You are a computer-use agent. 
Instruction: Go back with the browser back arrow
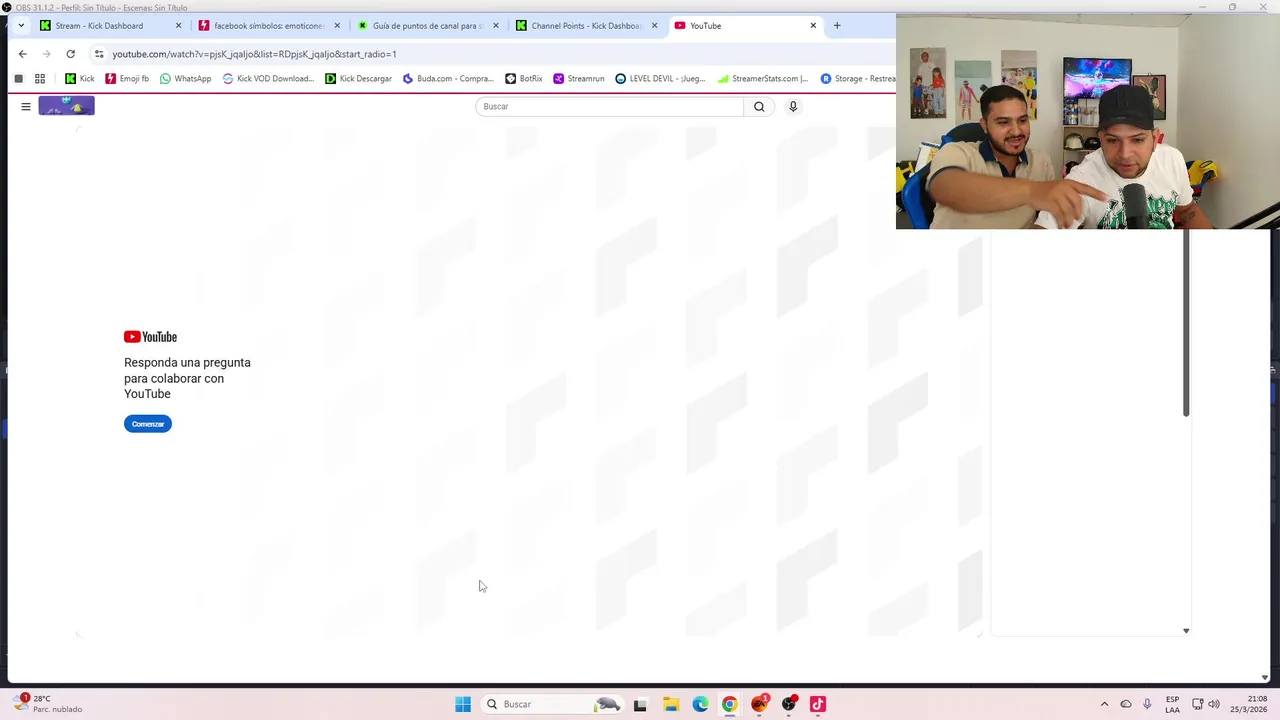(x=22, y=54)
